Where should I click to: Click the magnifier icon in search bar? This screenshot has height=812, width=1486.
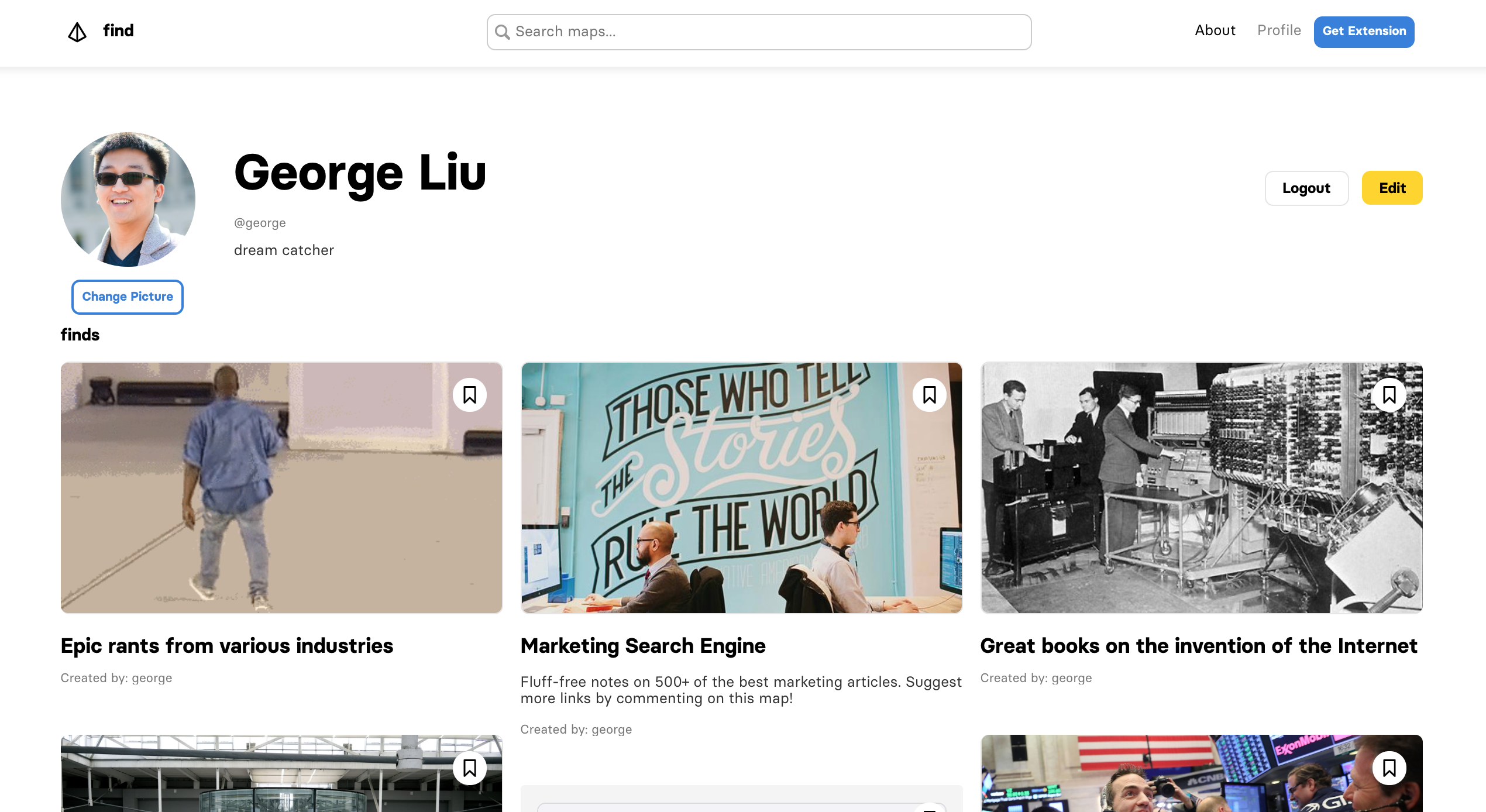502,32
